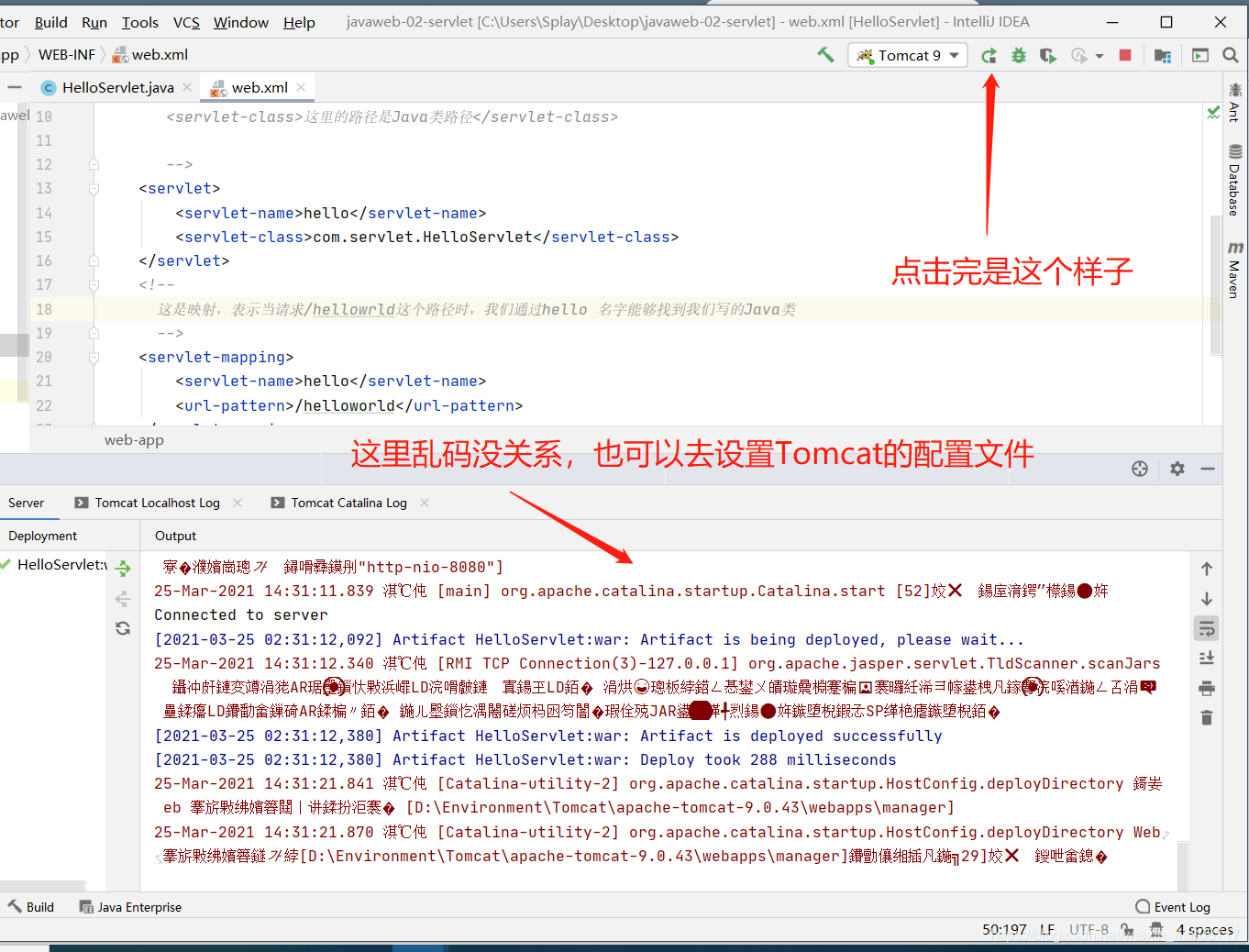The width and height of the screenshot is (1249, 952).
Task: Click the Run Anything toolbar icon
Action: 1200,55
